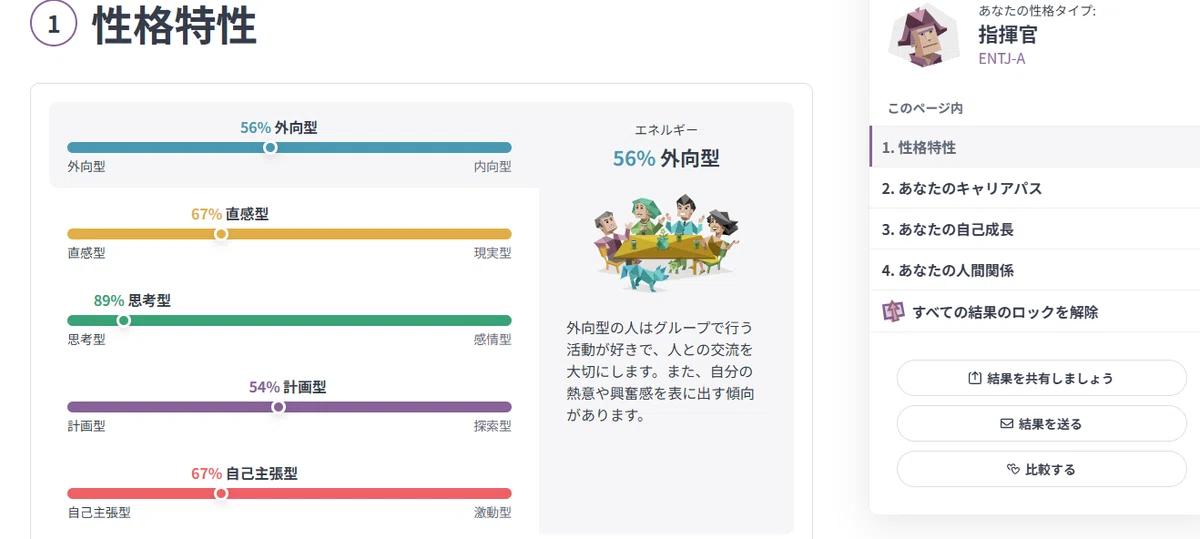Click the compare icon in 比較する
Viewport: 1200px width, 539px height.
tap(1012, 469)
